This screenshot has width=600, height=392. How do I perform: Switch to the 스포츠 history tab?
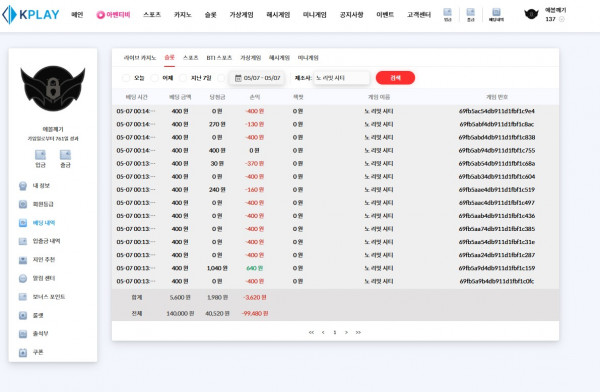point(191,58)
